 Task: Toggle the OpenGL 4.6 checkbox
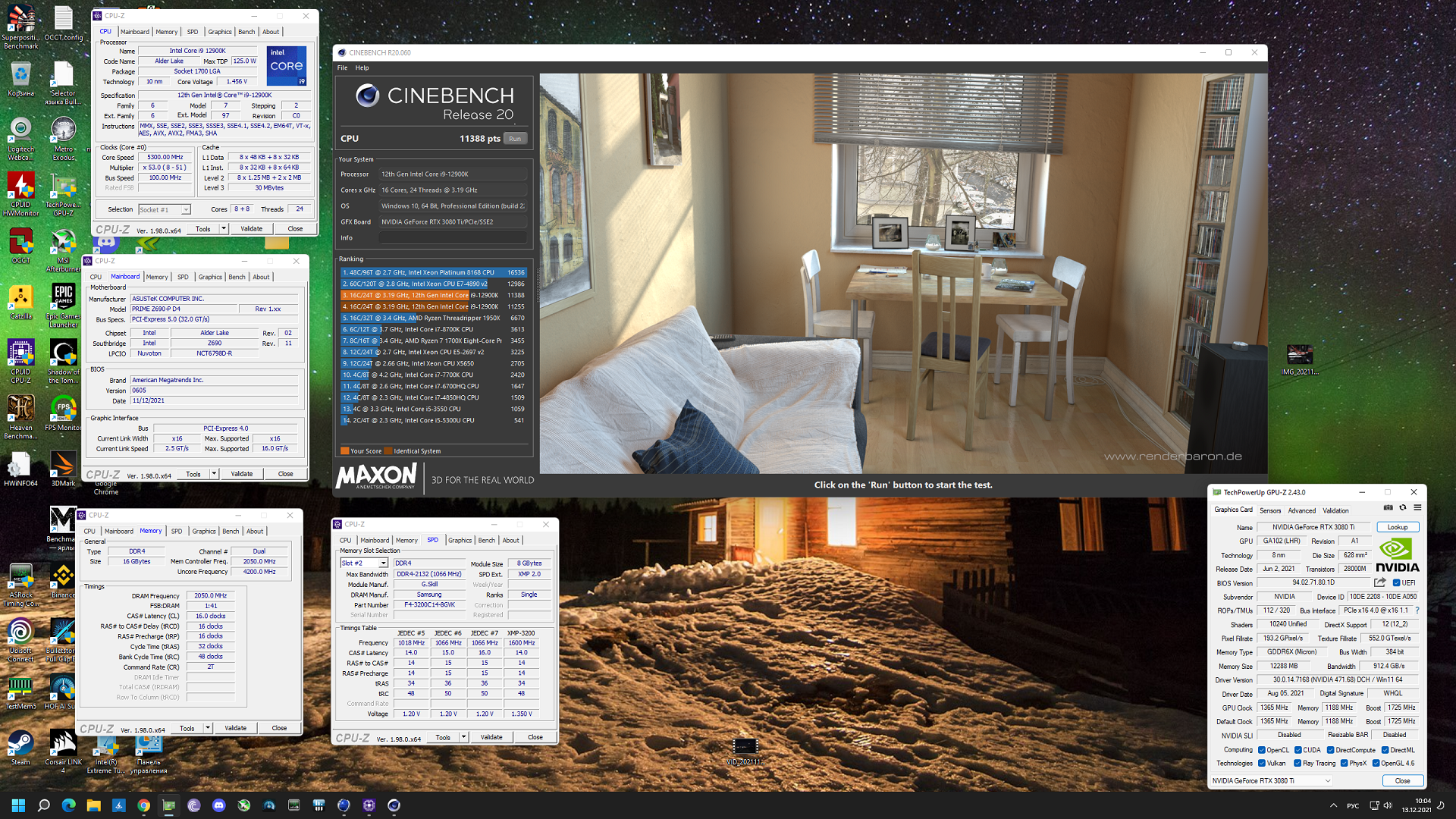[x=1375, y=764]
